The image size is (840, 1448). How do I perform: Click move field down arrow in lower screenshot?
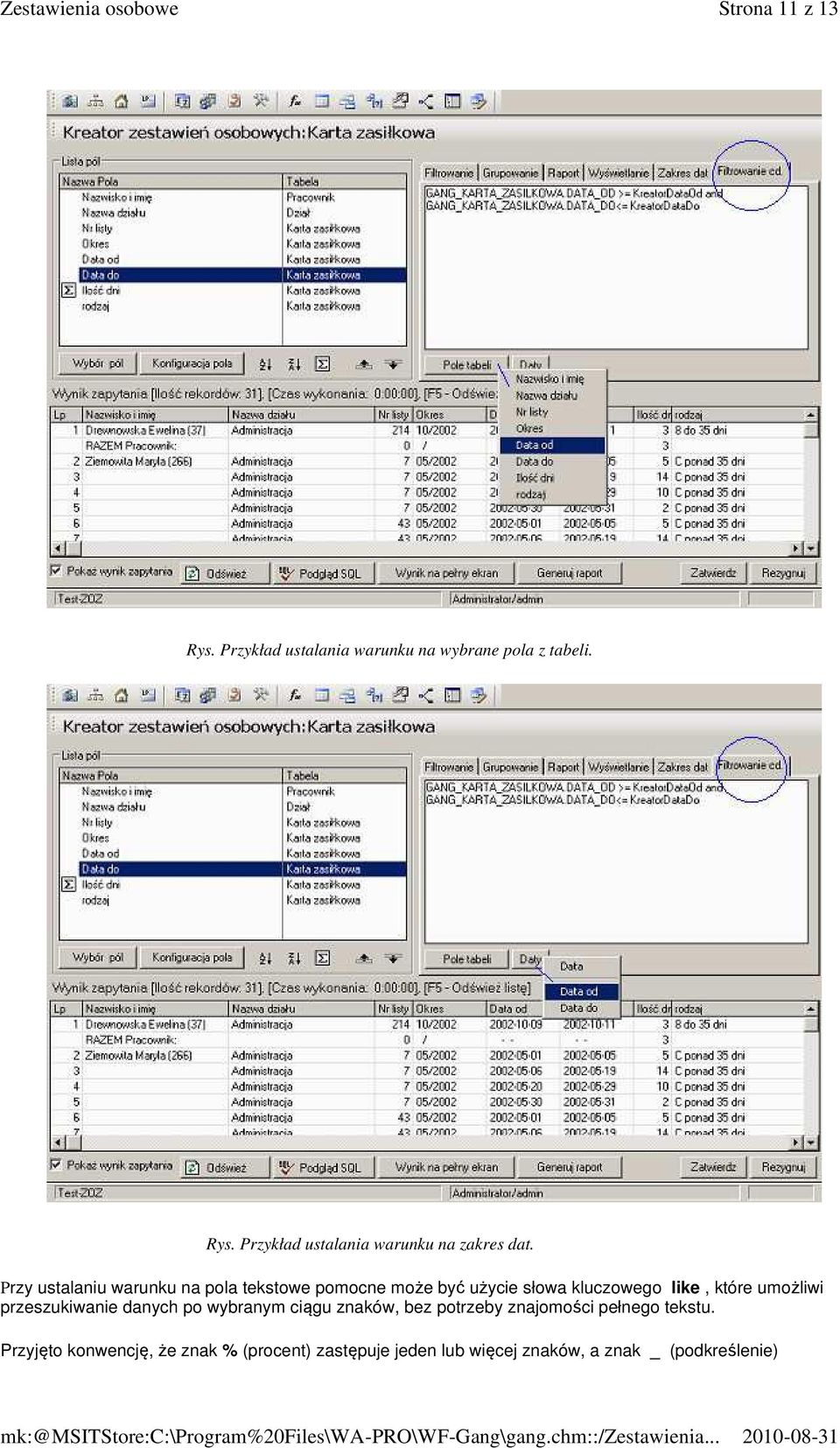[x=394, y=958]
